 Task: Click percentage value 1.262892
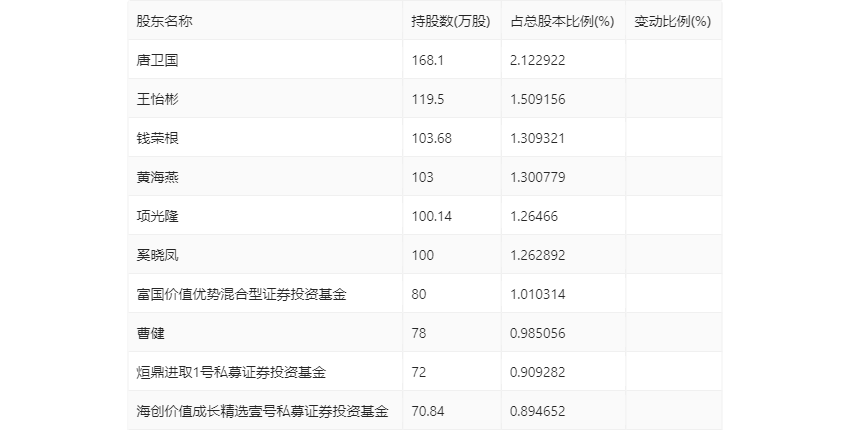[x=538, y=255]
